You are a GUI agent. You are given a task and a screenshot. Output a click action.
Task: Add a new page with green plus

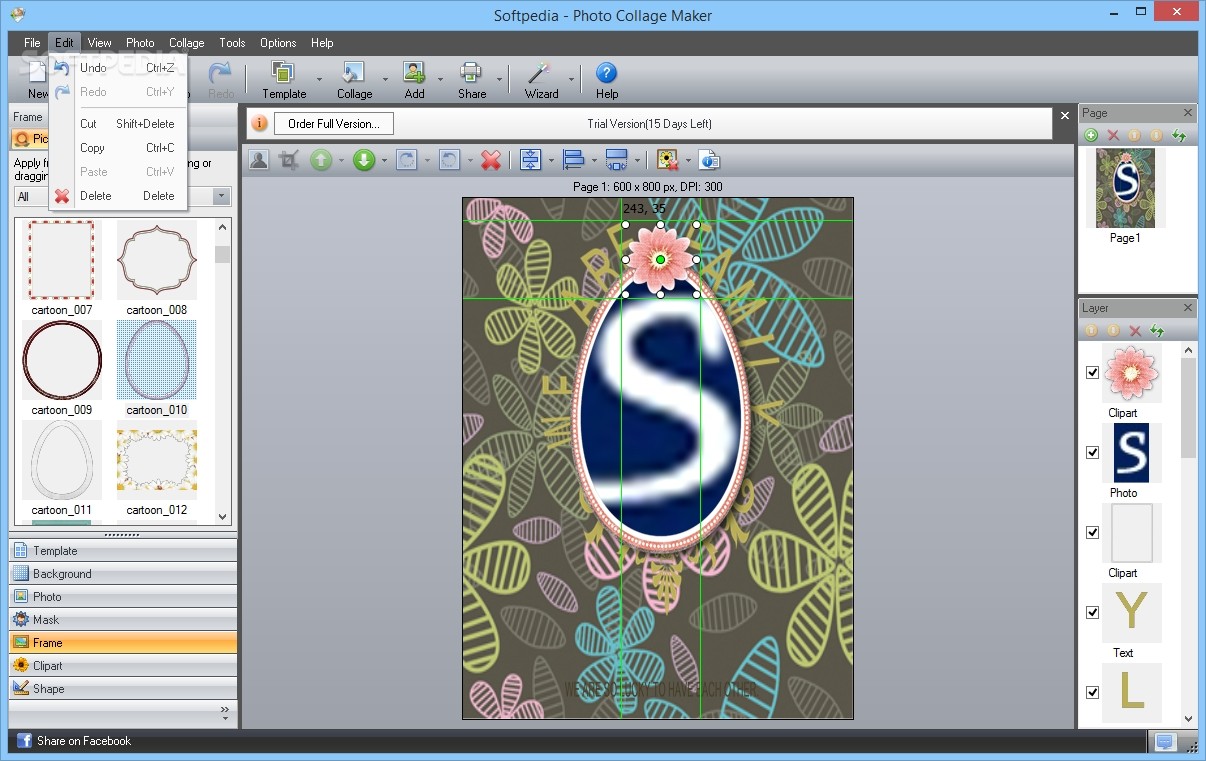(x=1091, y=135)
